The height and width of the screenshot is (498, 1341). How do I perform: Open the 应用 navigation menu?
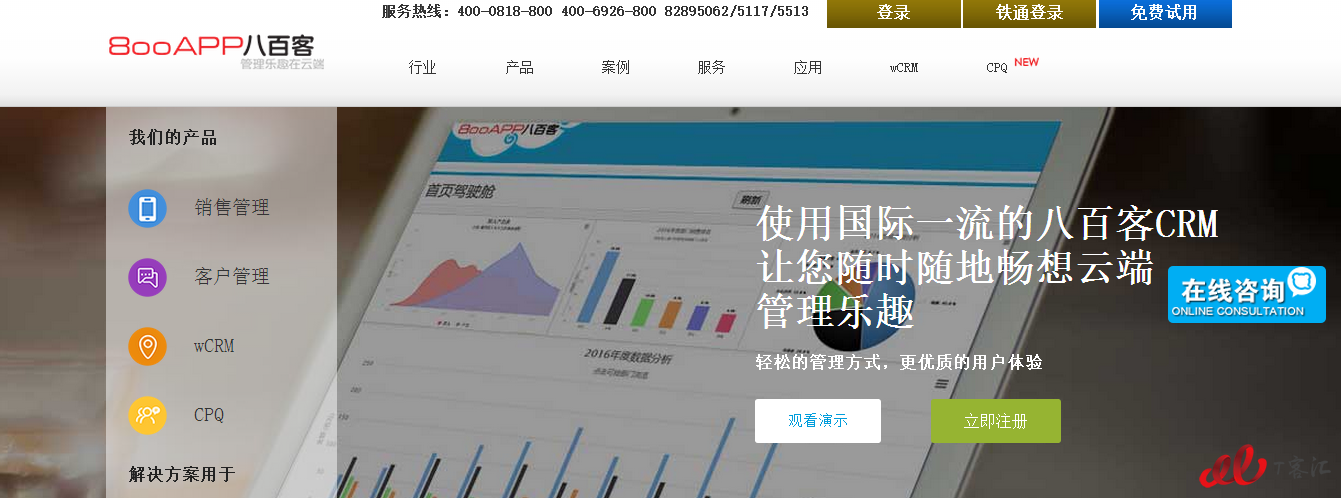click(808, 68)
